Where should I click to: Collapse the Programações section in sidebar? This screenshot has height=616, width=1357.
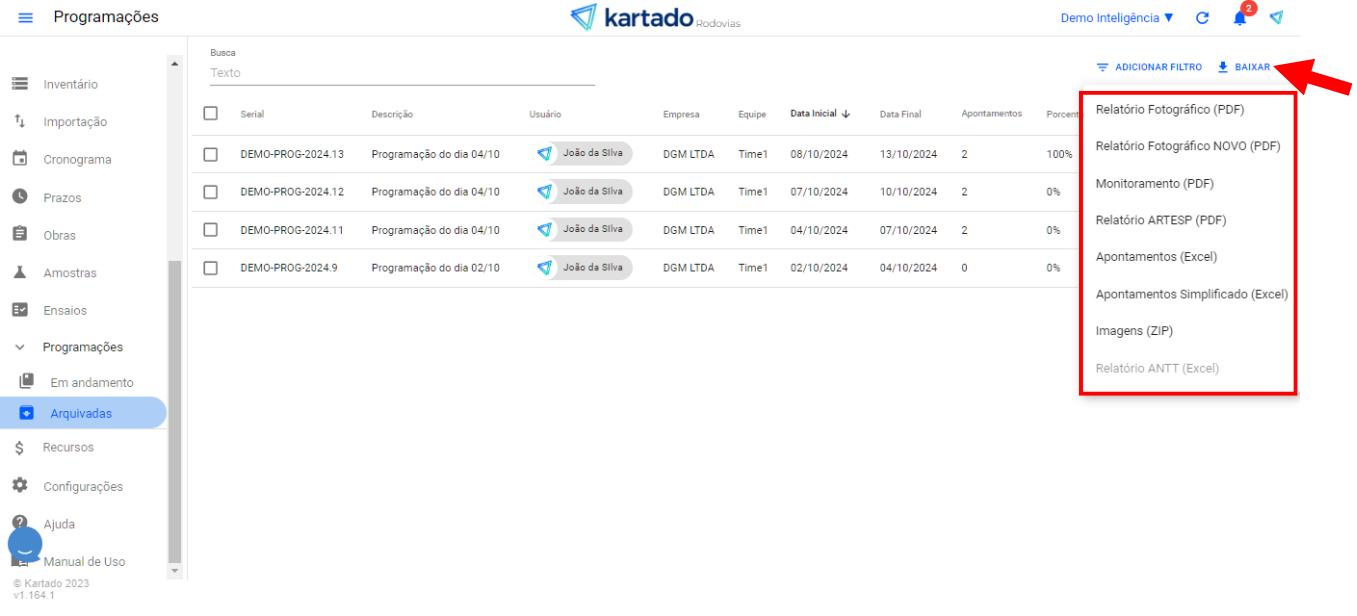click(x=20, y=347)
